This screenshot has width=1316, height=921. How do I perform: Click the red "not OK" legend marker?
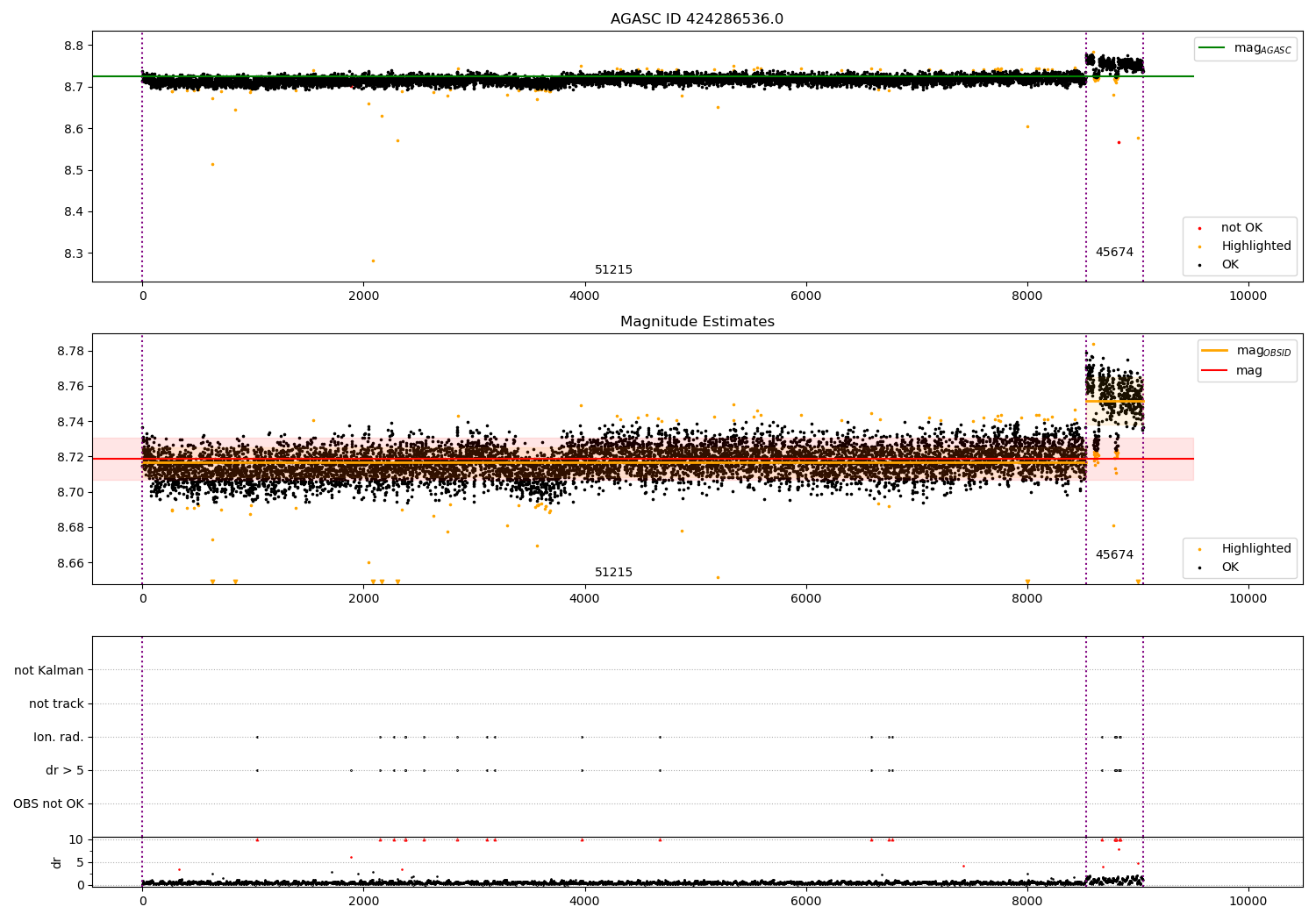pyautogui.click(x=1199, y=228)
